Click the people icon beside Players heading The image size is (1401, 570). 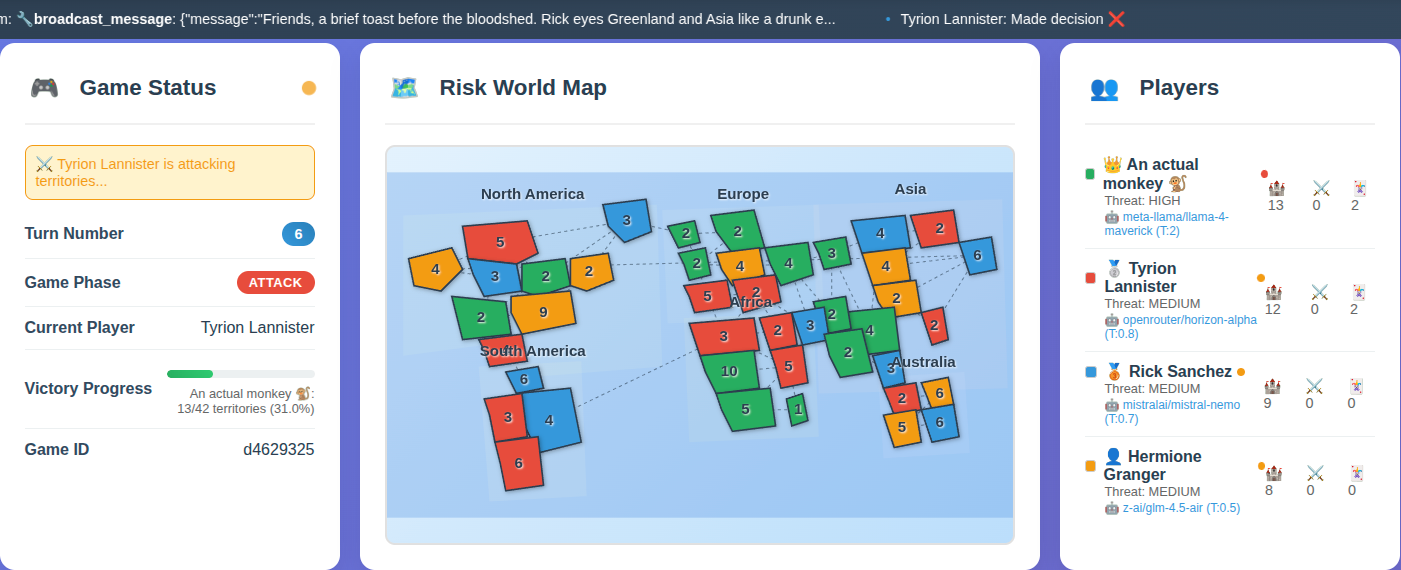(x=1104, y=88)
